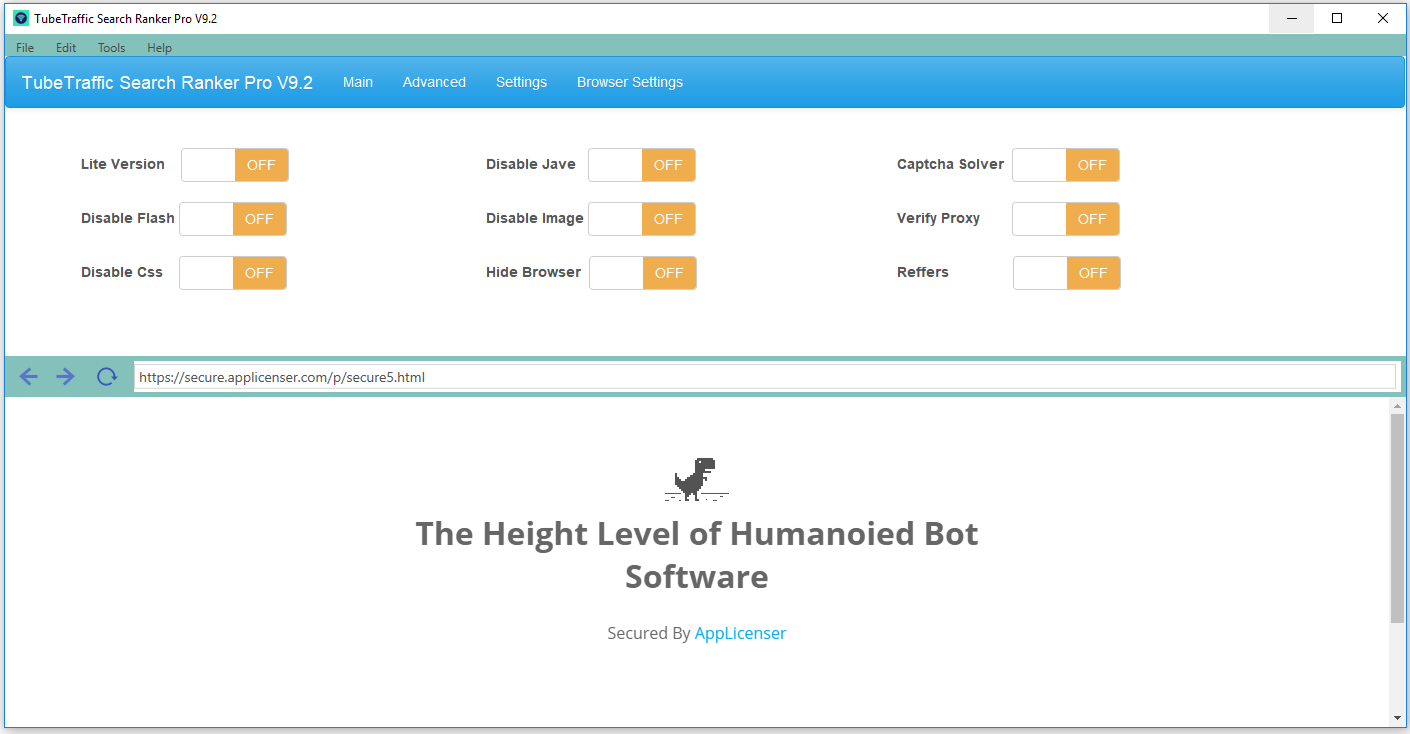This screenshot has width=1410, height=734.
Task: Click the URL address field
Action: [764, 377]
